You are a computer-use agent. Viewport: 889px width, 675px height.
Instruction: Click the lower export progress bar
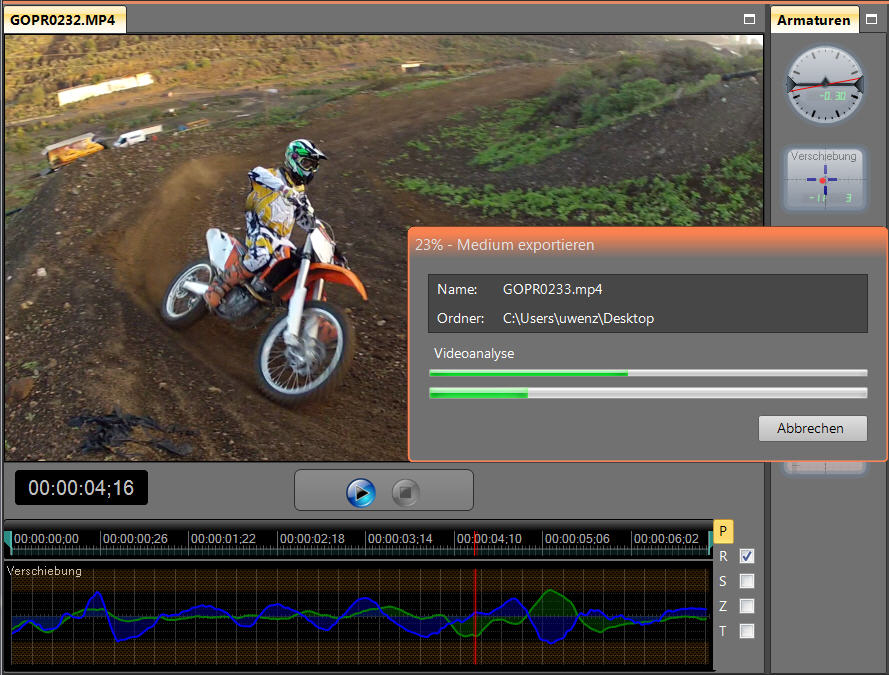[647, 393]
